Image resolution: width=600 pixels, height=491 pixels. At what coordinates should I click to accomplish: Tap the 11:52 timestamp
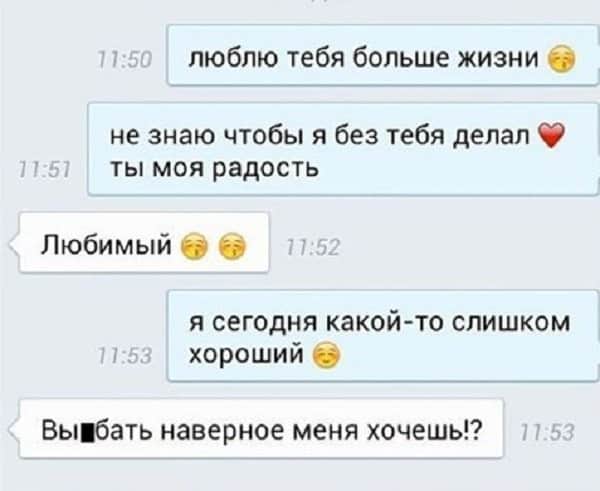[313, 247]
